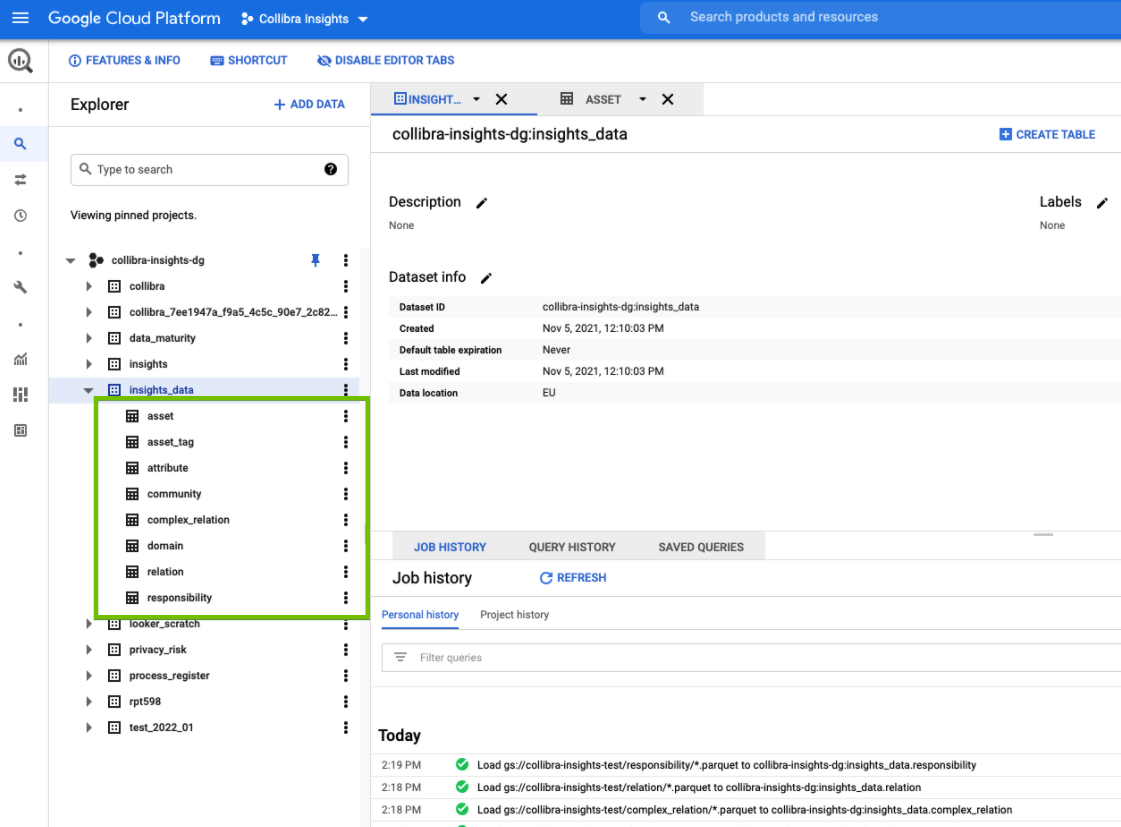The height and width of the screenshot is (827, 1121).
Task: Click the pencil icon next to Description
Action: [x=481, y=203]
